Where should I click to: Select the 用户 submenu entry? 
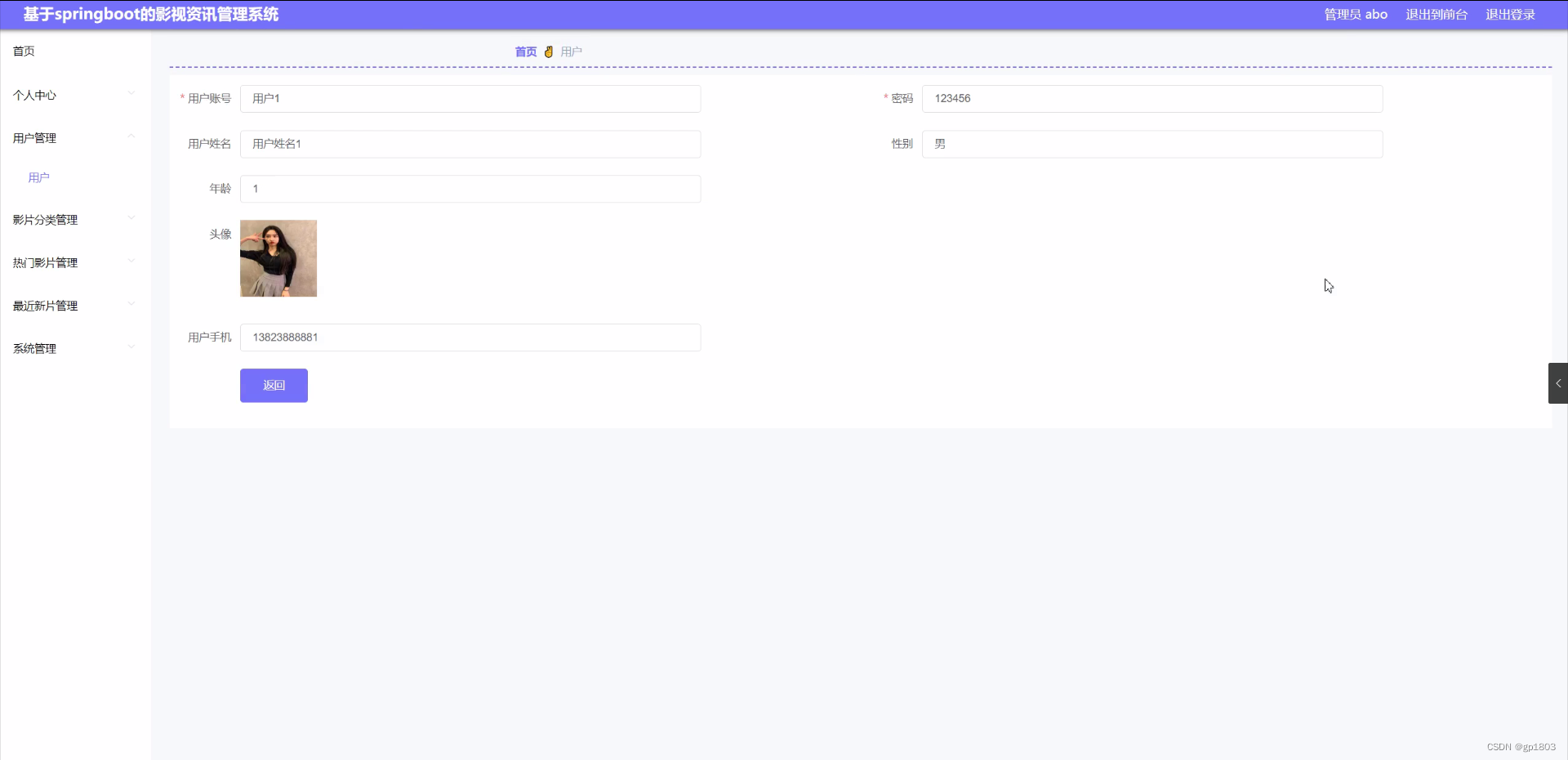click(38, 177)
